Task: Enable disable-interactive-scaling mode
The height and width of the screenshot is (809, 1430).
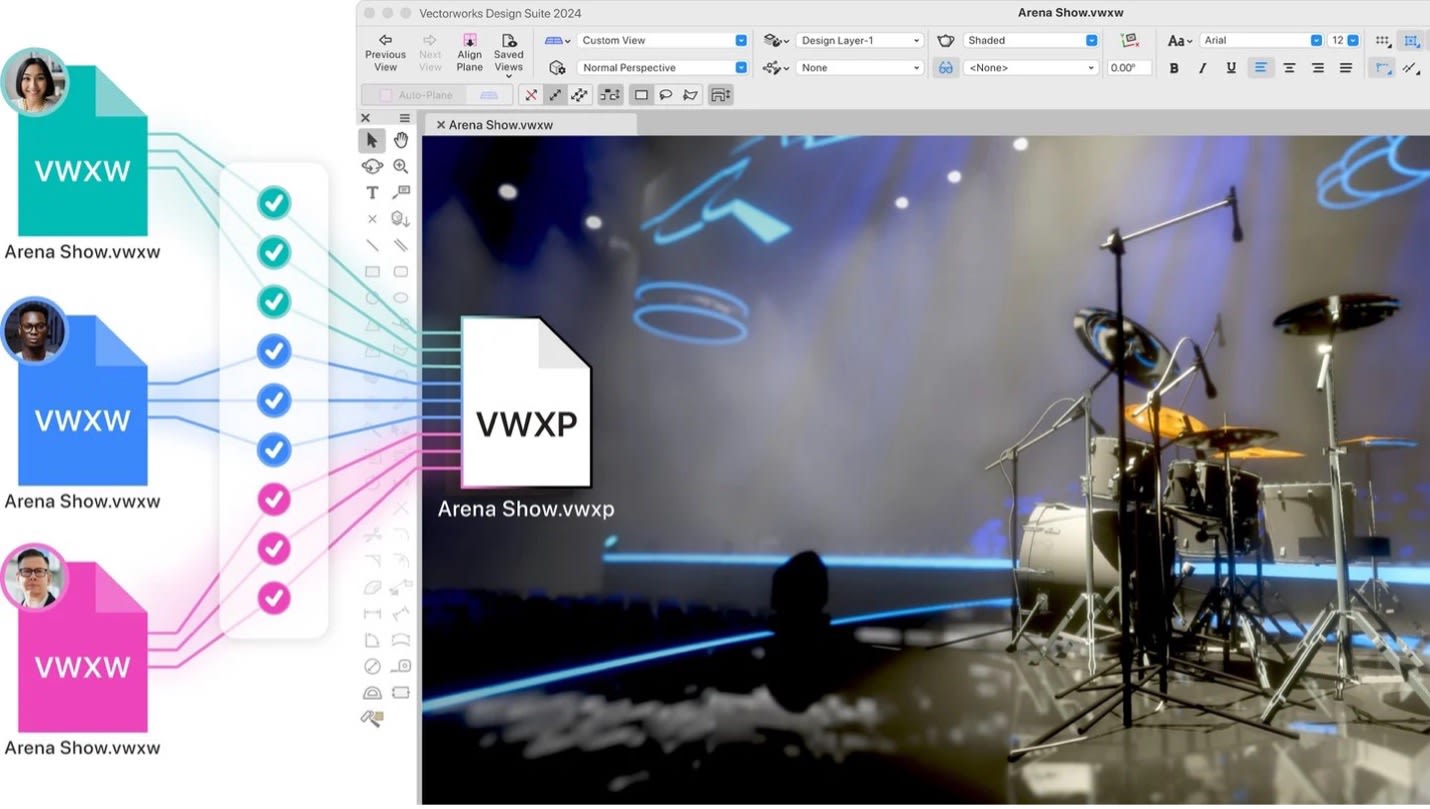Action: [x=531, y=95]
